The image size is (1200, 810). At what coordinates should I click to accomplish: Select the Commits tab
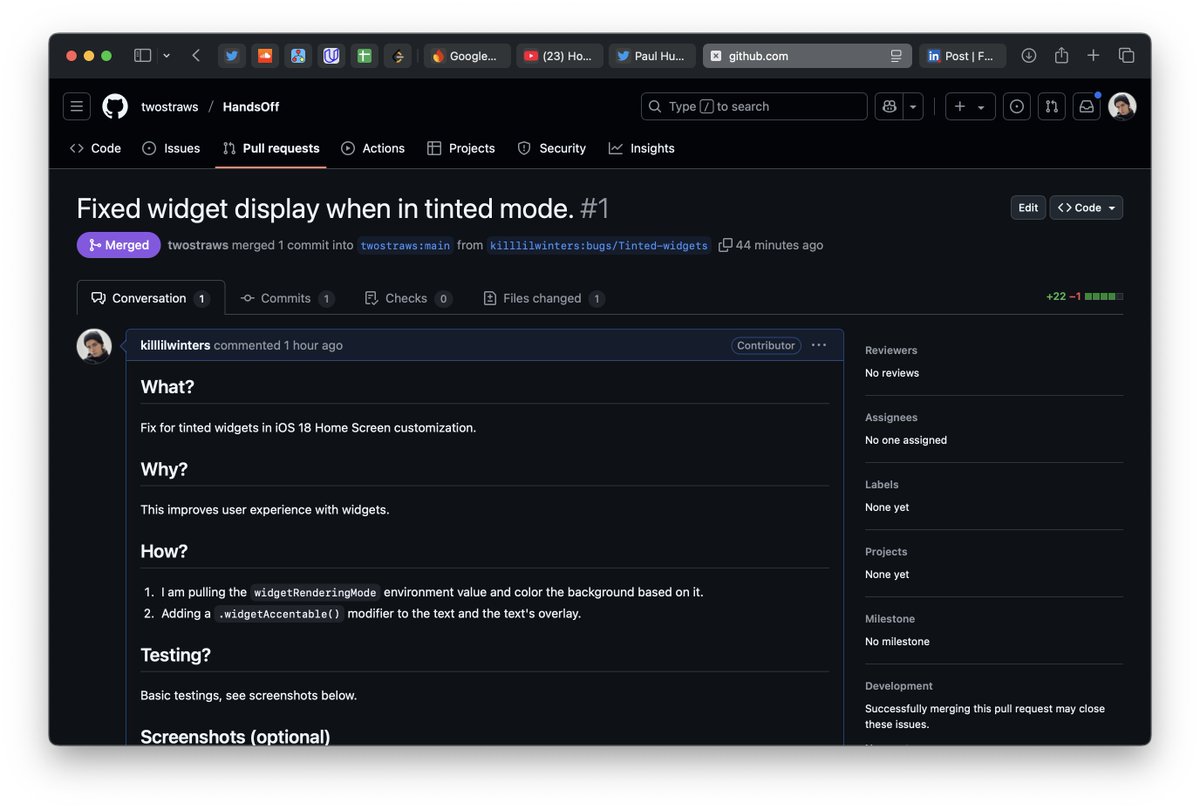tap(287, 298)
